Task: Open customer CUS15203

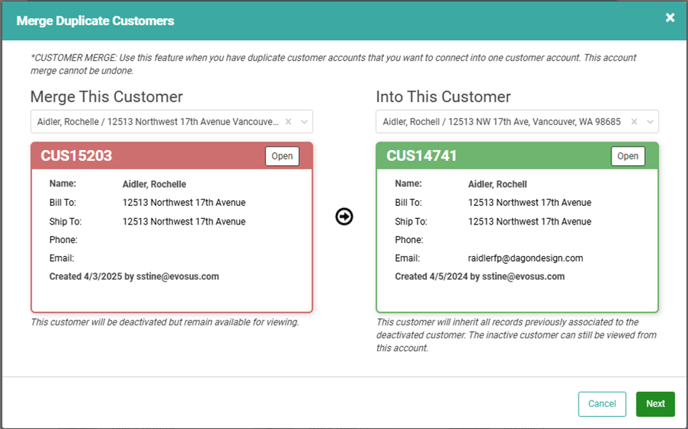Action: coord(282,156)
